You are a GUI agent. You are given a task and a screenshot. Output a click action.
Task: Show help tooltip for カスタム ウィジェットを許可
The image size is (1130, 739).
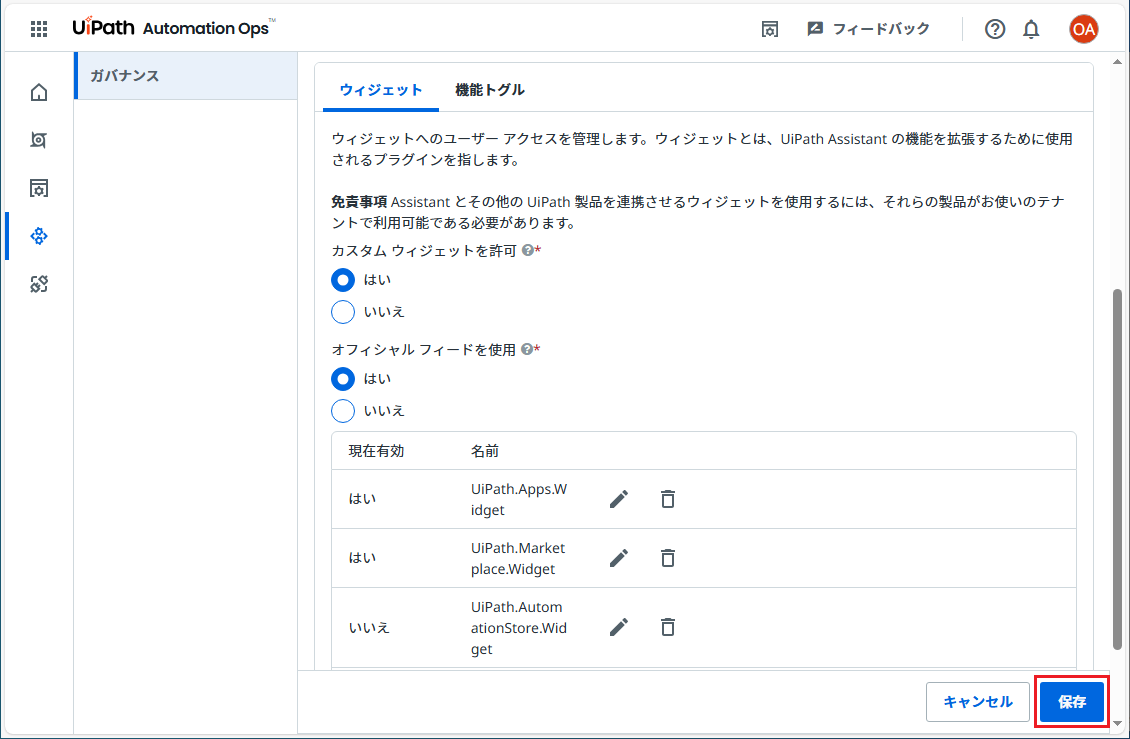(528, 250)
